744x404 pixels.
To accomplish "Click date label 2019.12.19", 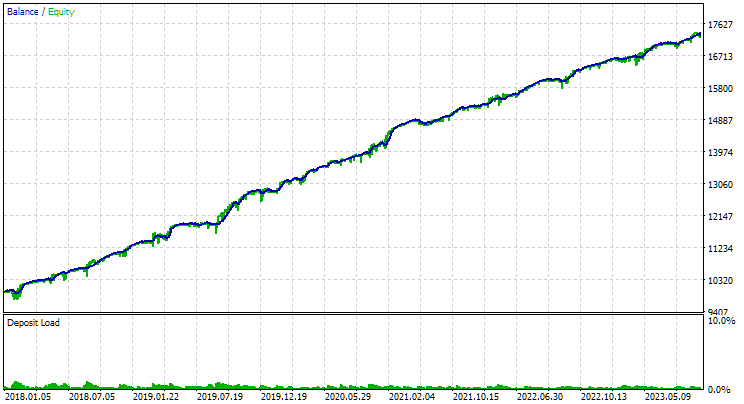I will click(x=284, y=396).
